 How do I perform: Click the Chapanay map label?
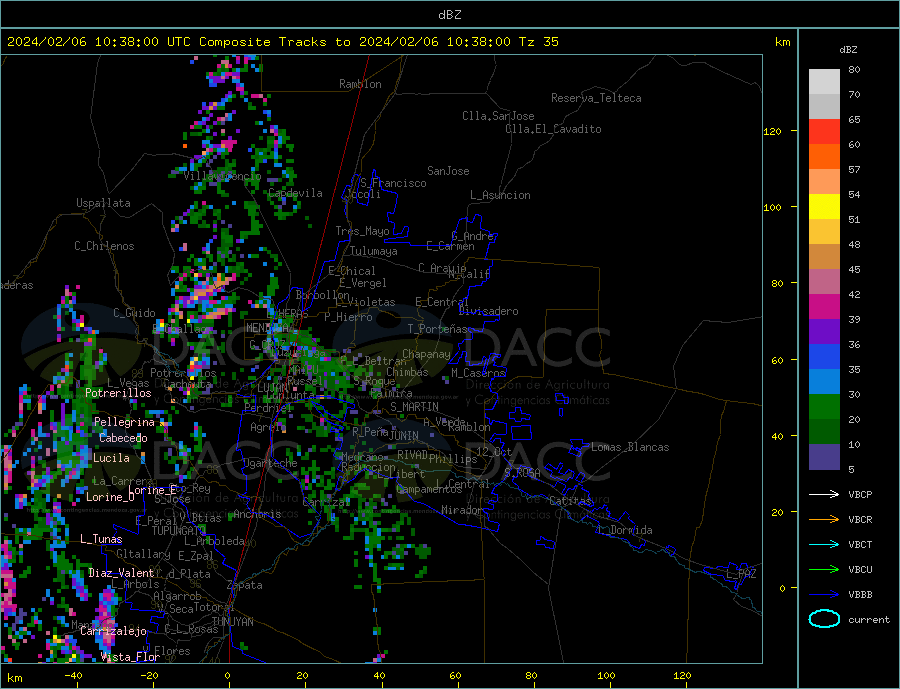click(x=426, y=354)
